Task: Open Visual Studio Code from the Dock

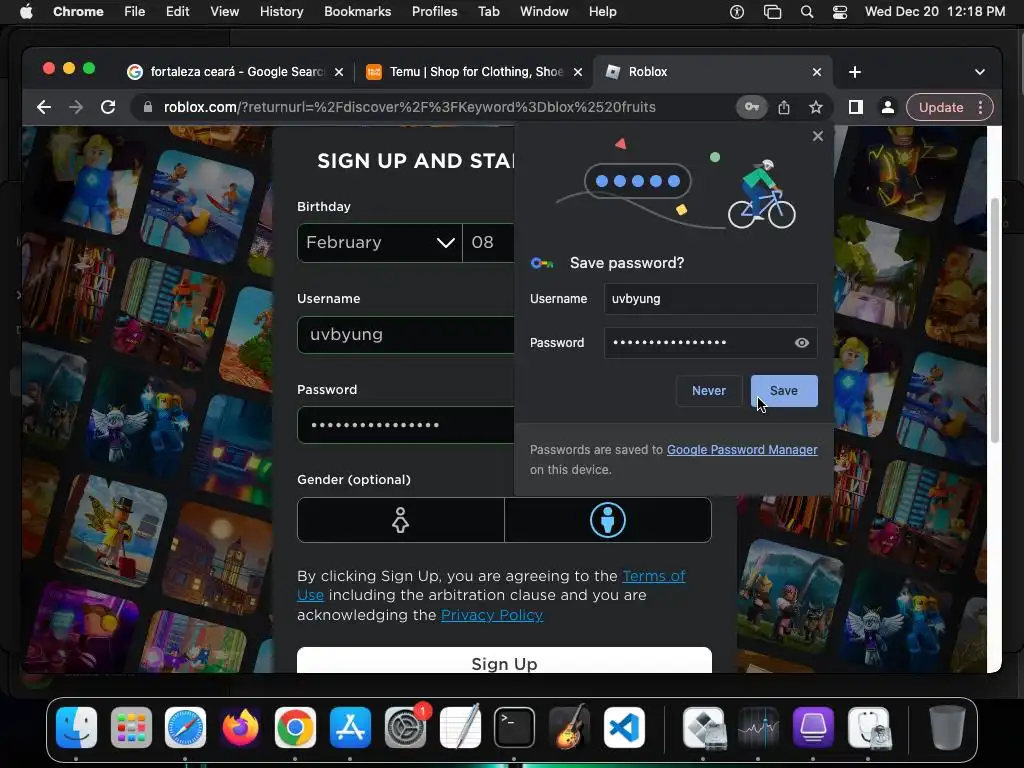Action: pos(624,727)
